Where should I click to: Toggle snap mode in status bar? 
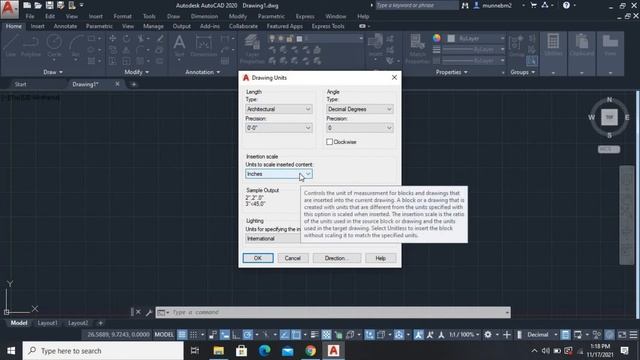tap(194, 335)
